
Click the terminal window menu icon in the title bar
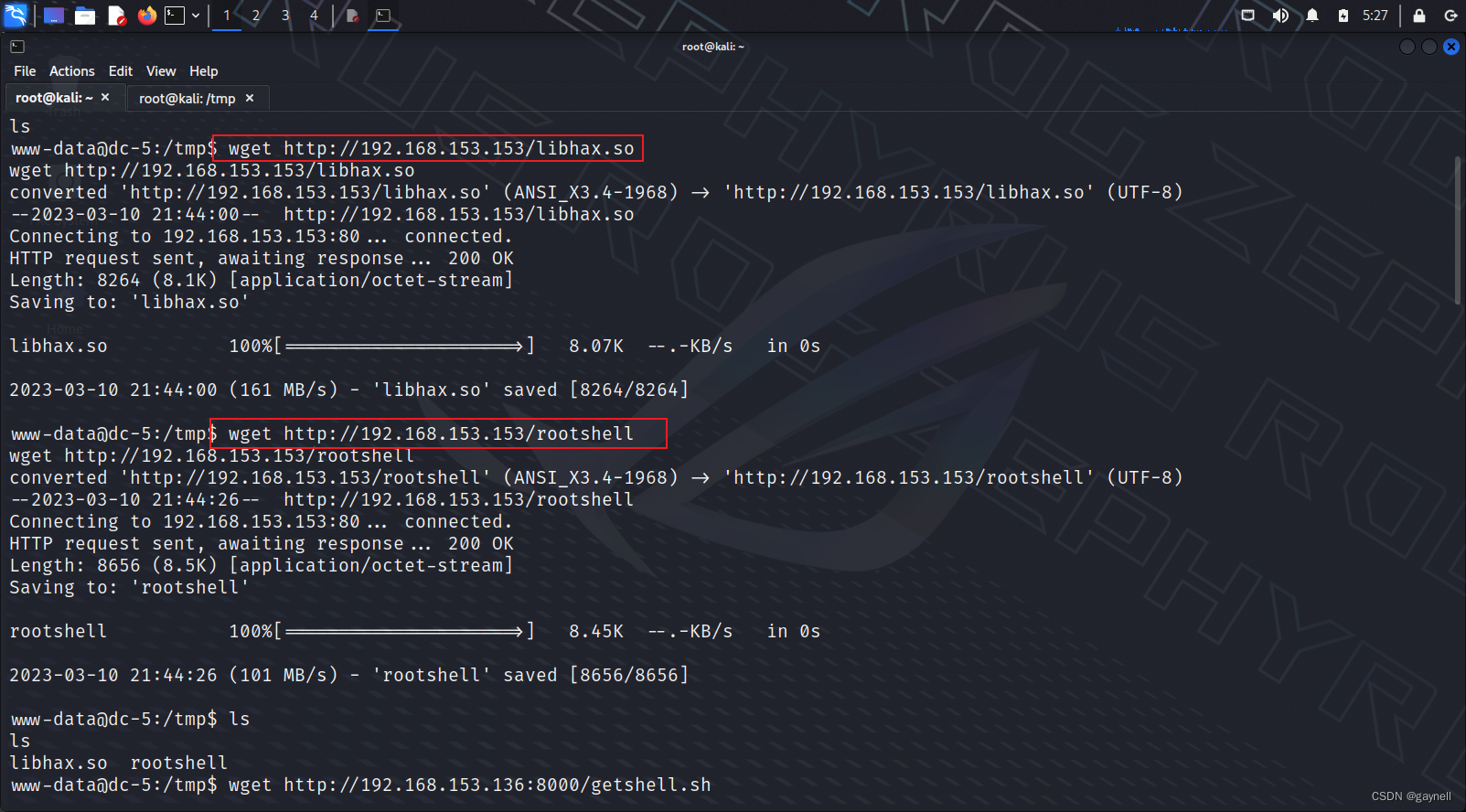click(17, 47)
